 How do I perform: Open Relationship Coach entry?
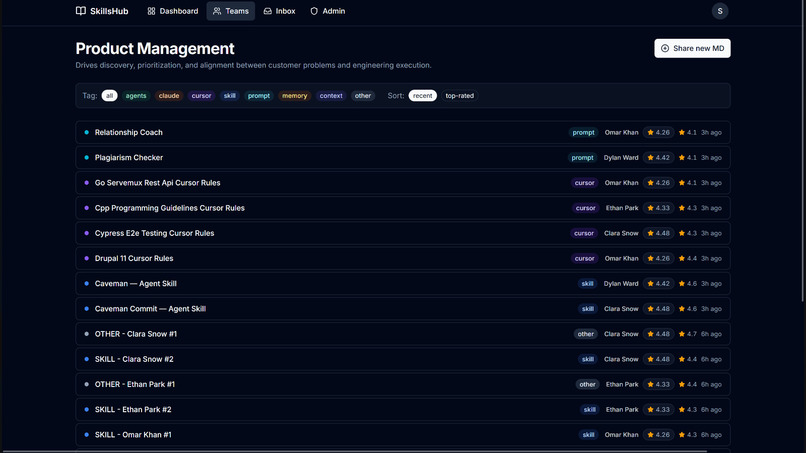(x=403, y=132)
